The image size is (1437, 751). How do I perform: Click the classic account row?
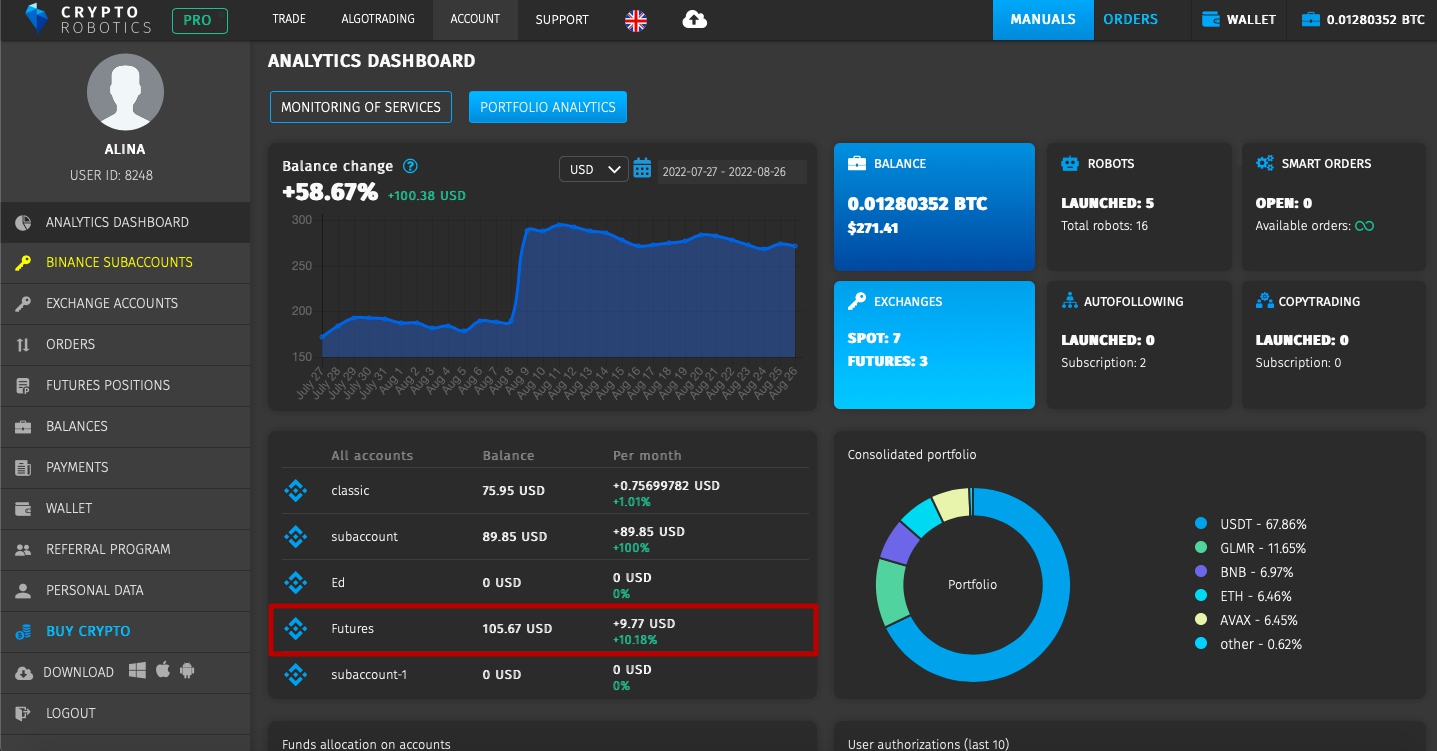pos(545,491)
